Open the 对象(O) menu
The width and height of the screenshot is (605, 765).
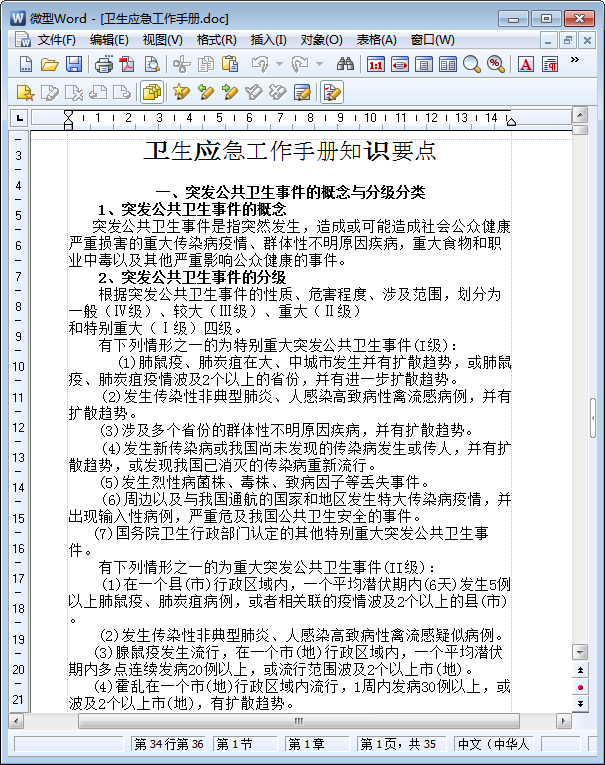point(322,40)
